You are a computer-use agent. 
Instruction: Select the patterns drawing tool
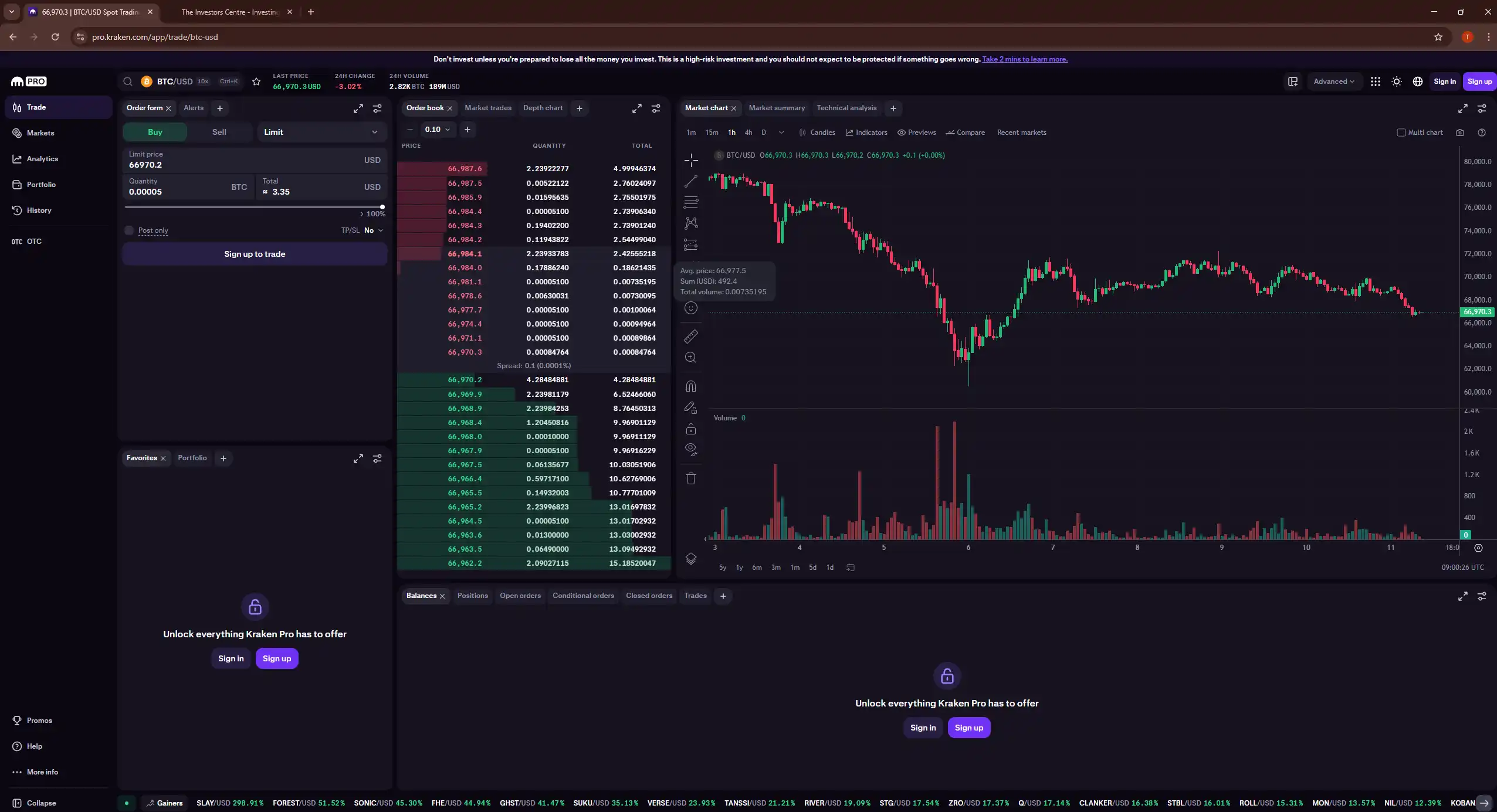tap(691, 223)
